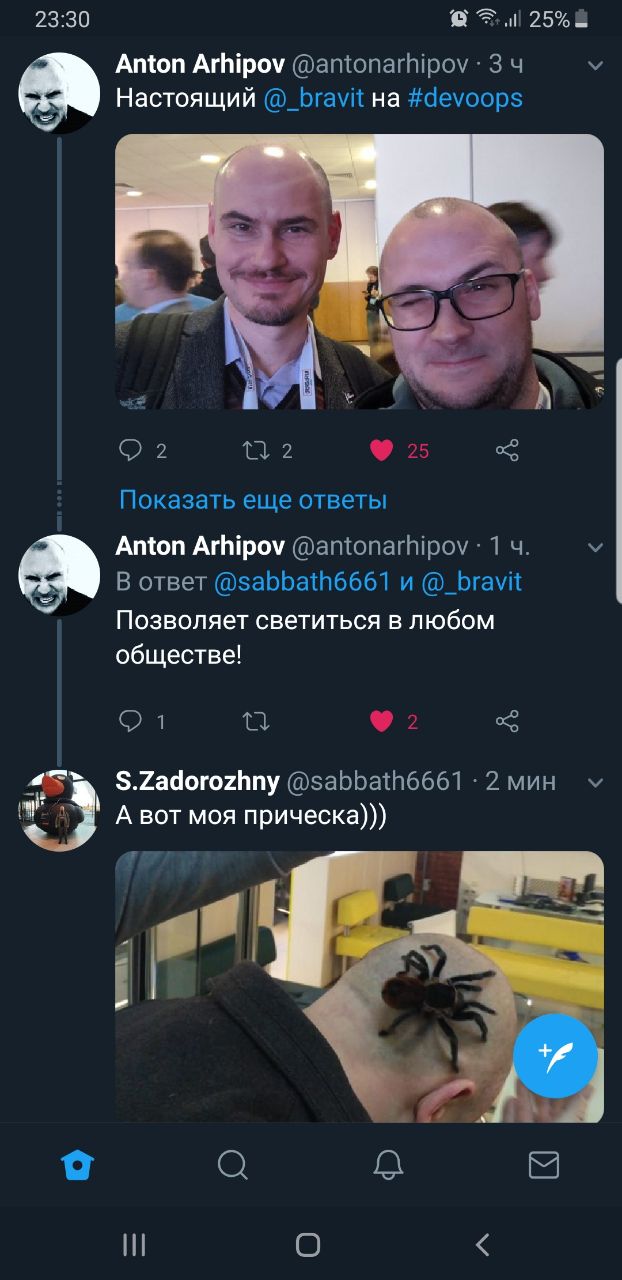The width and height of the screenshot is (622, 1280).
Task: Tap the floating compose new tweet button
Action: pos(555,1055)
